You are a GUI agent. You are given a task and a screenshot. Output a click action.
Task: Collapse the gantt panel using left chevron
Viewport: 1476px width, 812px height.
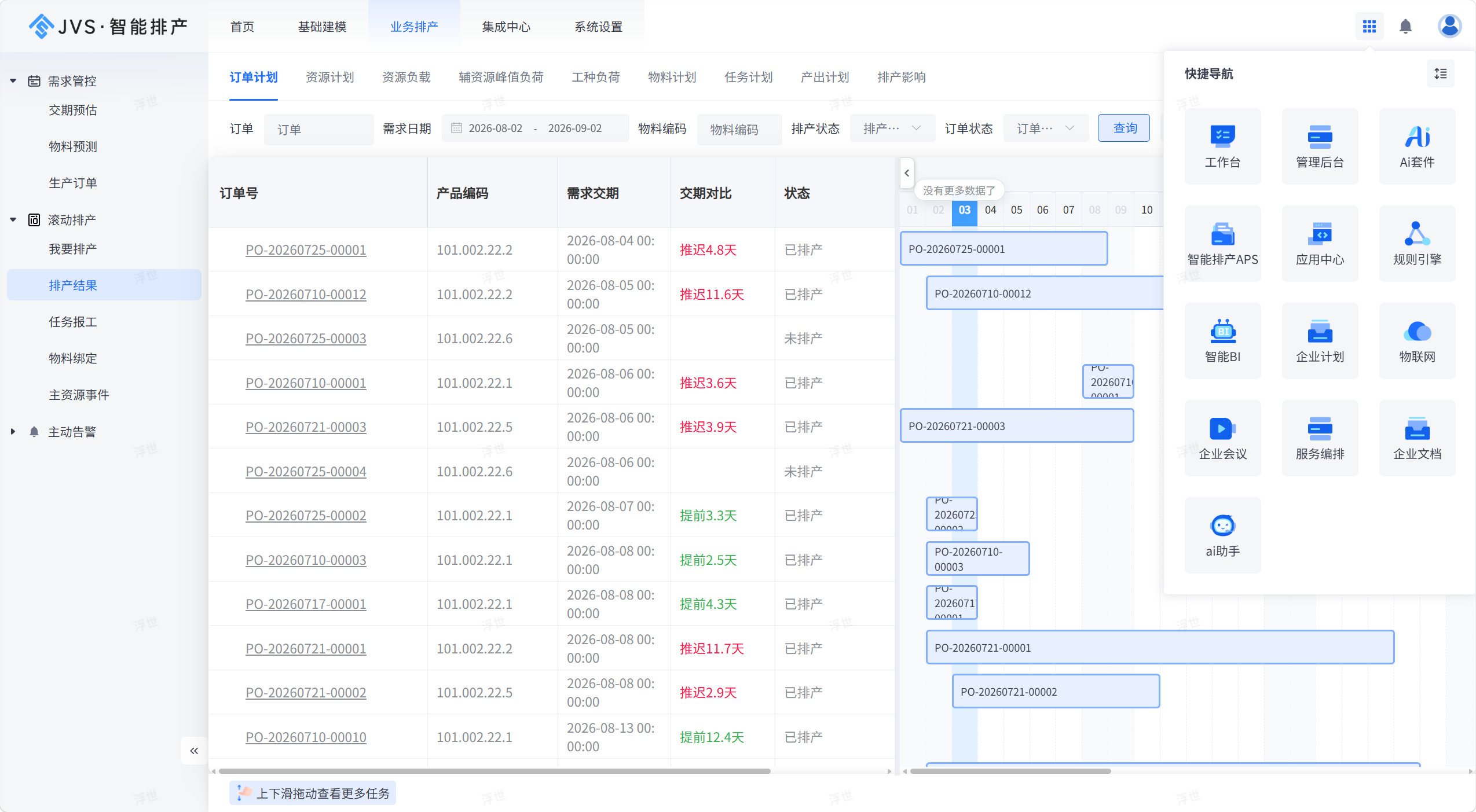pyautogui.click(x=907, y=172)
